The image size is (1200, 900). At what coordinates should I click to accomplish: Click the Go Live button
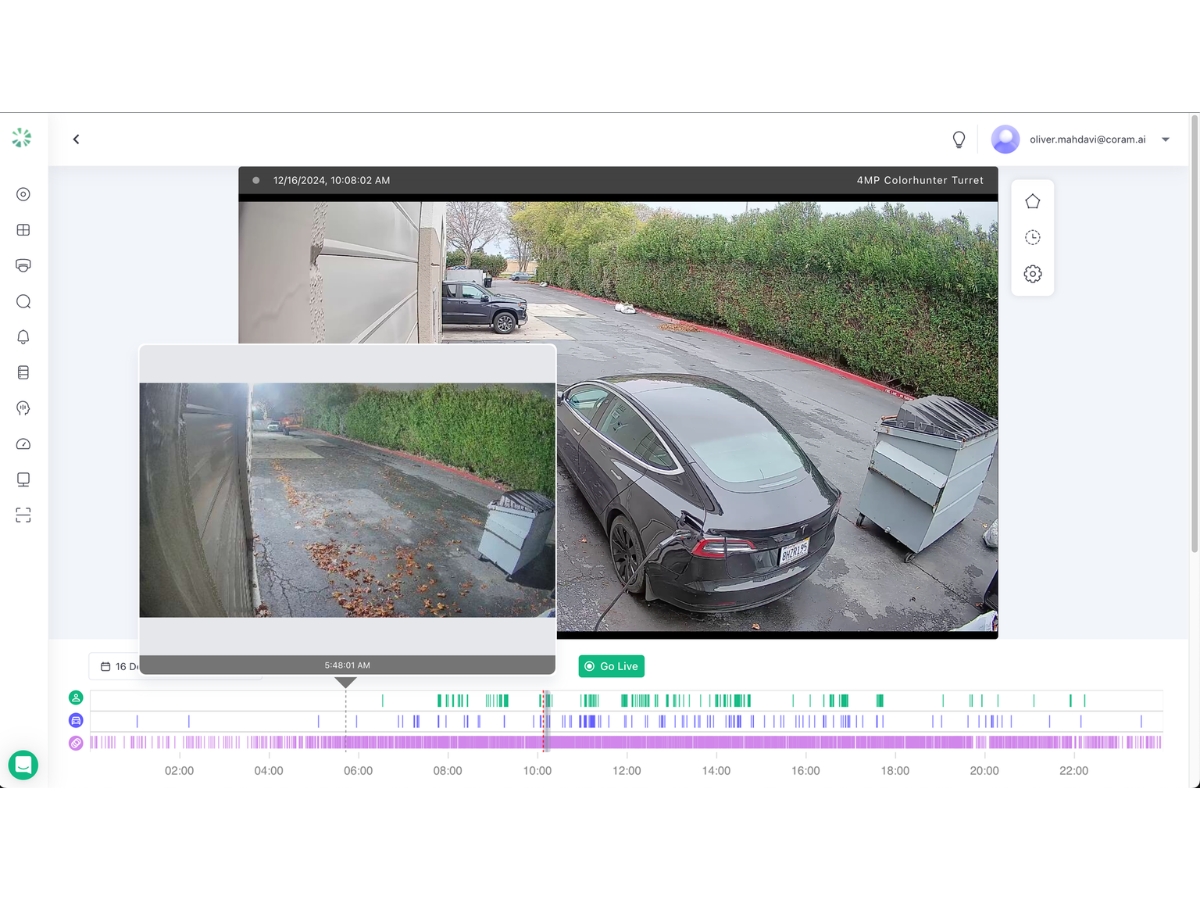[x=611, y=666]
